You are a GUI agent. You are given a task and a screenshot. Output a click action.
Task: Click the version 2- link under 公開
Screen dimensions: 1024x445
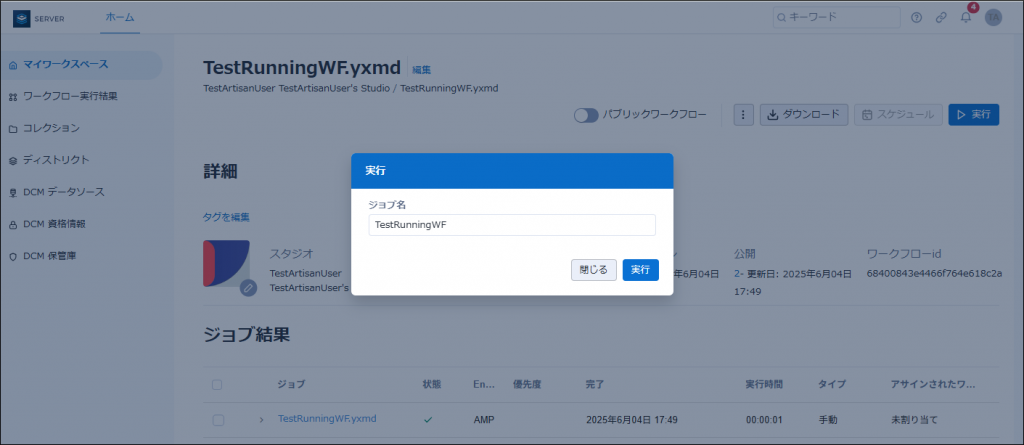(x=737, y=274)
